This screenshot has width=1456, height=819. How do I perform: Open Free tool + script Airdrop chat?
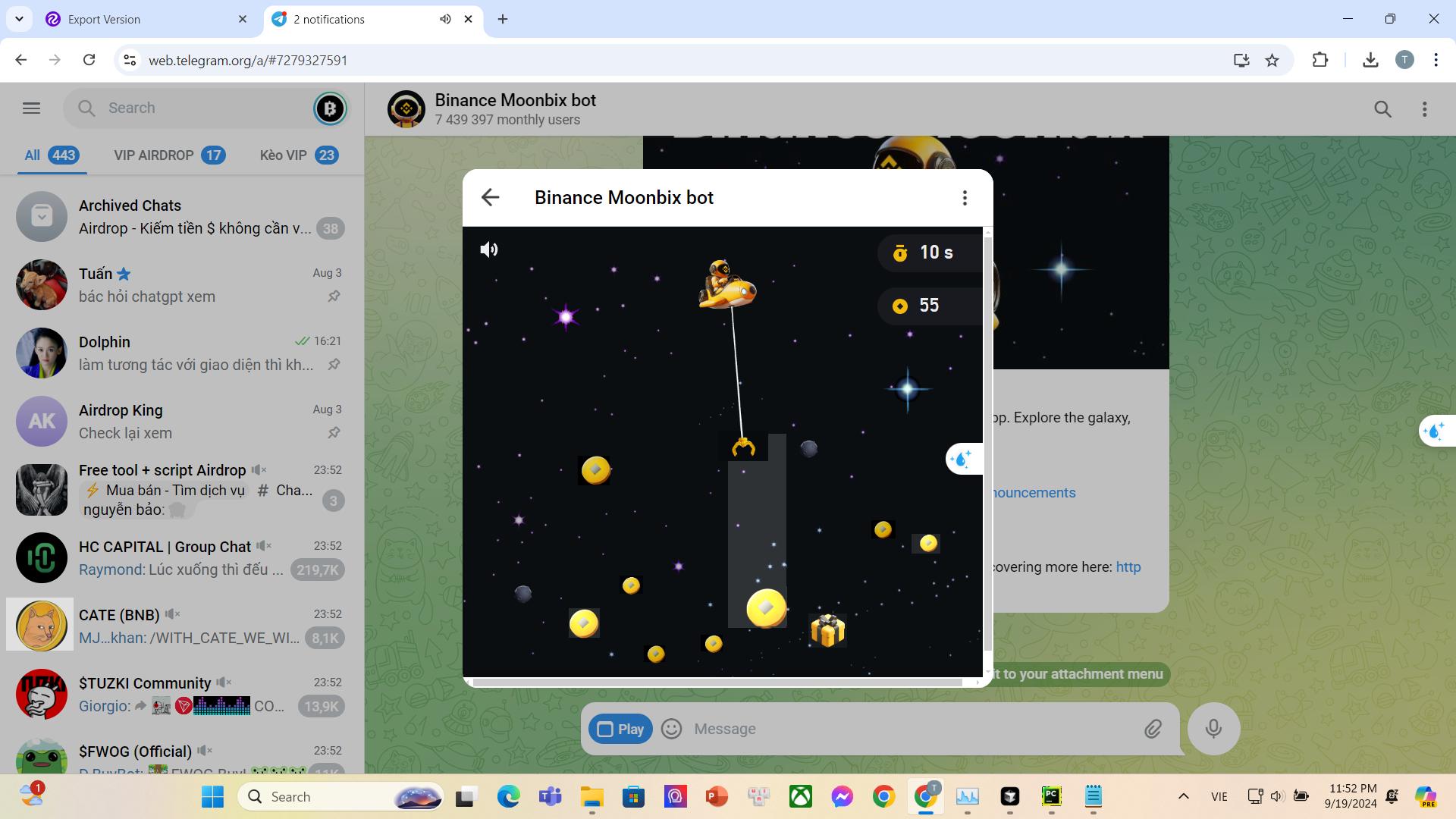(182, 490)
